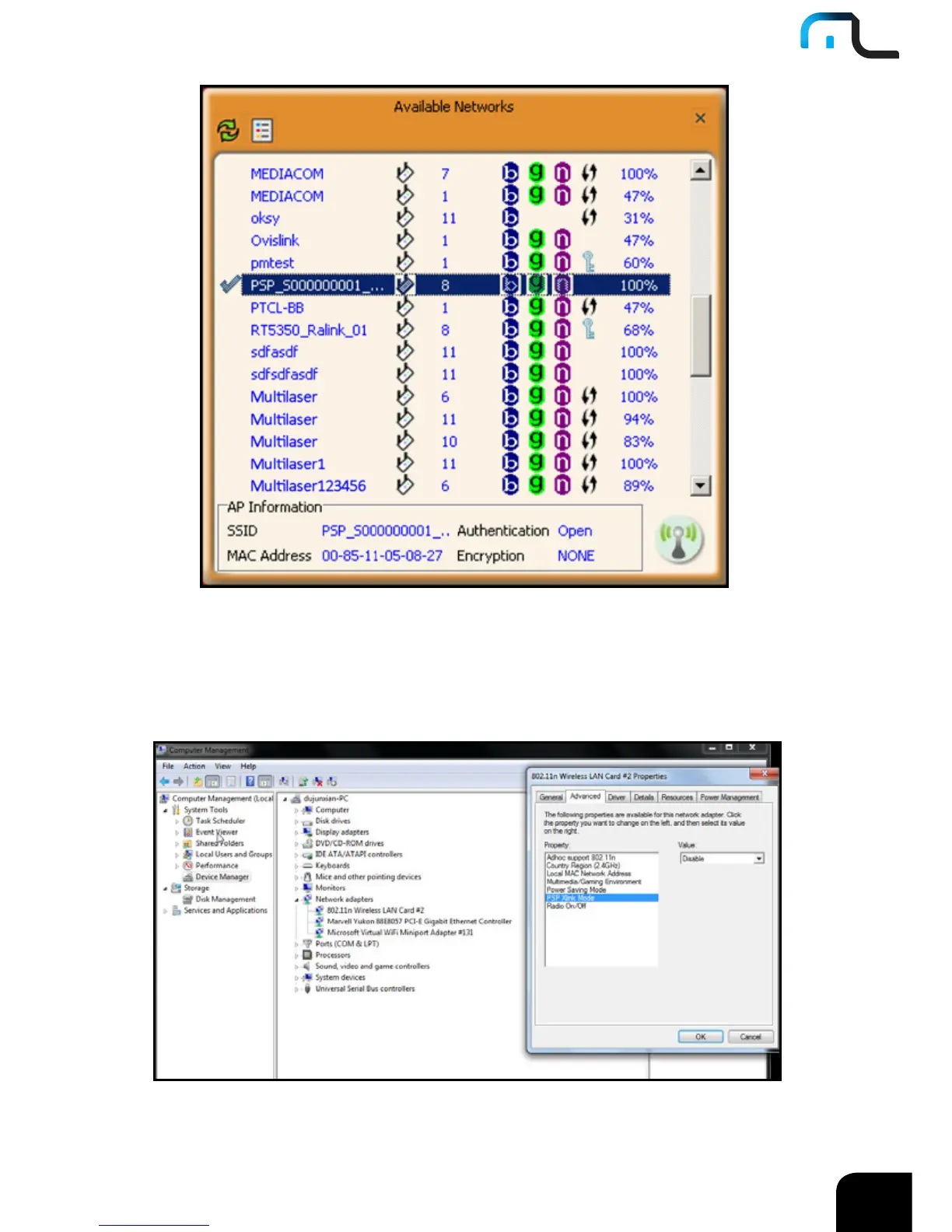Collapse the System Tools node
The image size is (952, 1232).
pos(166,810)
